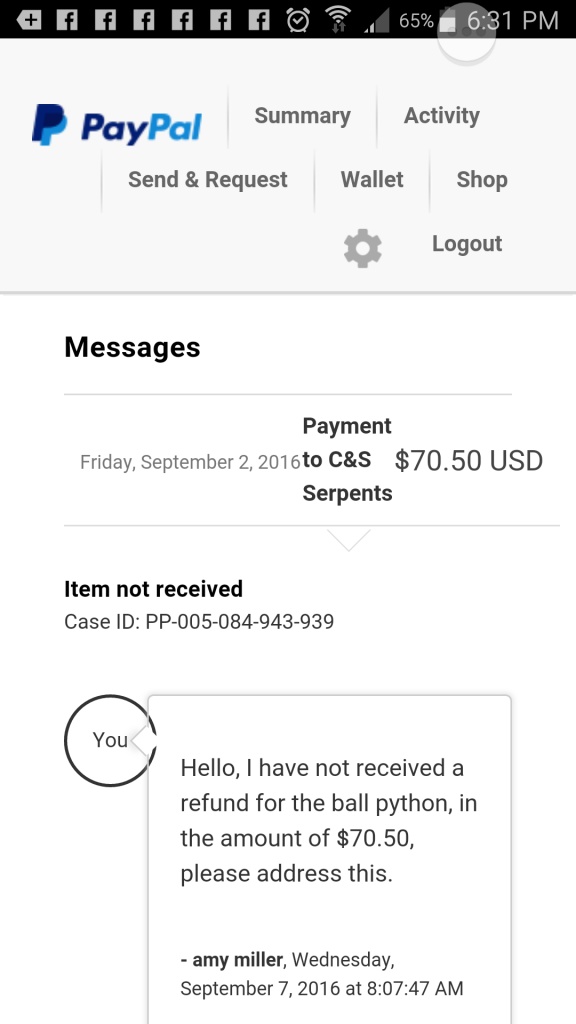Screen dimensions: 576x1024
Task: Expand the payment details chevron
Action: [348, 539]
